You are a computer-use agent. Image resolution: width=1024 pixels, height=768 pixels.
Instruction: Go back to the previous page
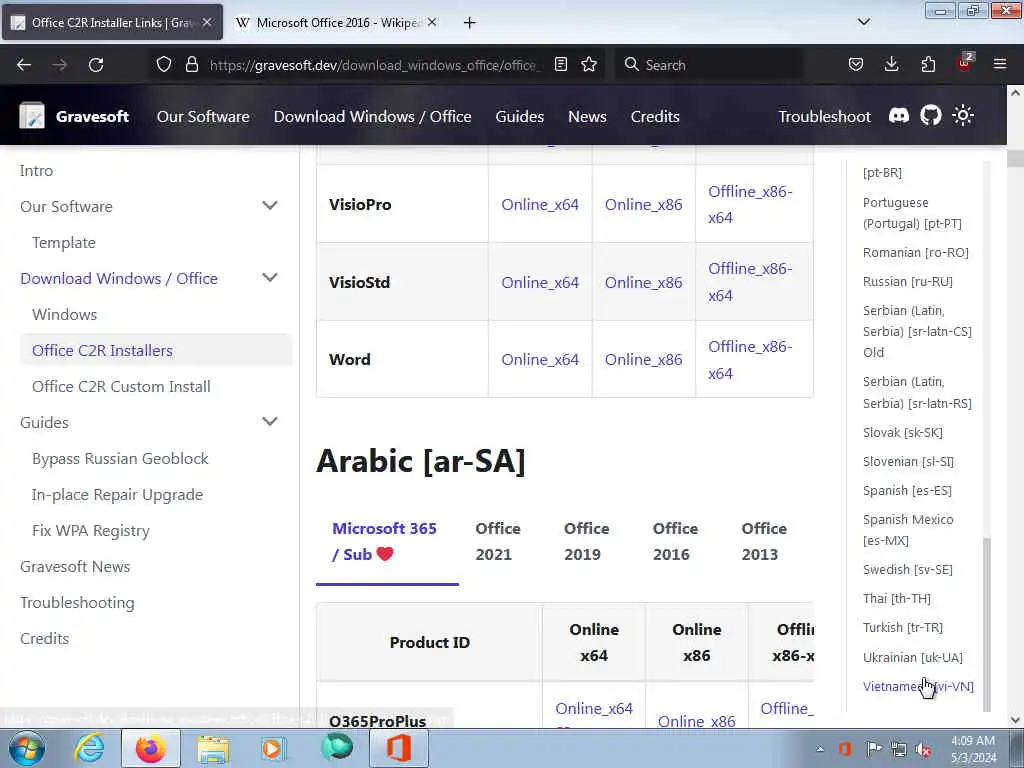[24, 65]
